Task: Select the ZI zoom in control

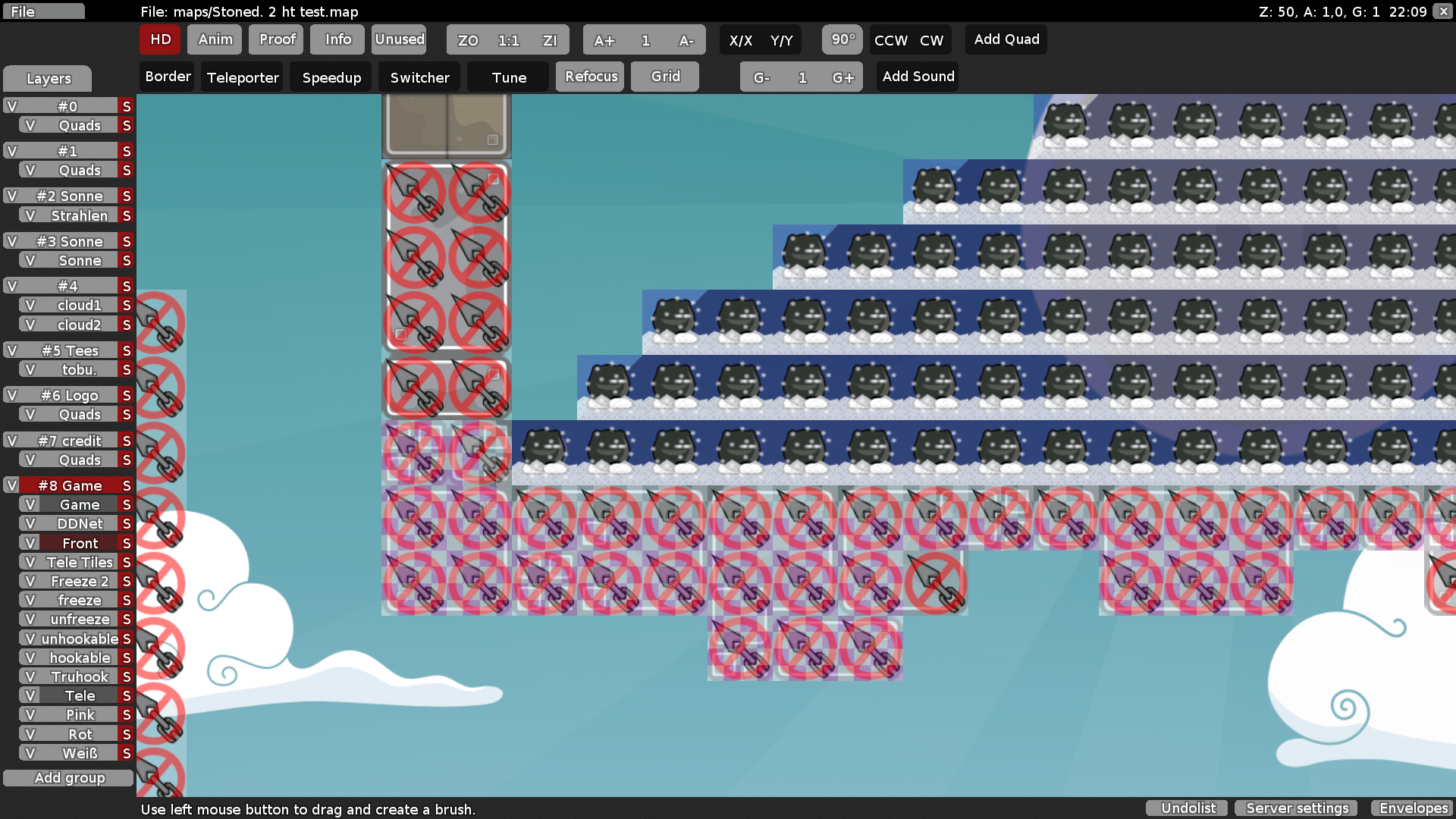Action: tap(550, 39)
